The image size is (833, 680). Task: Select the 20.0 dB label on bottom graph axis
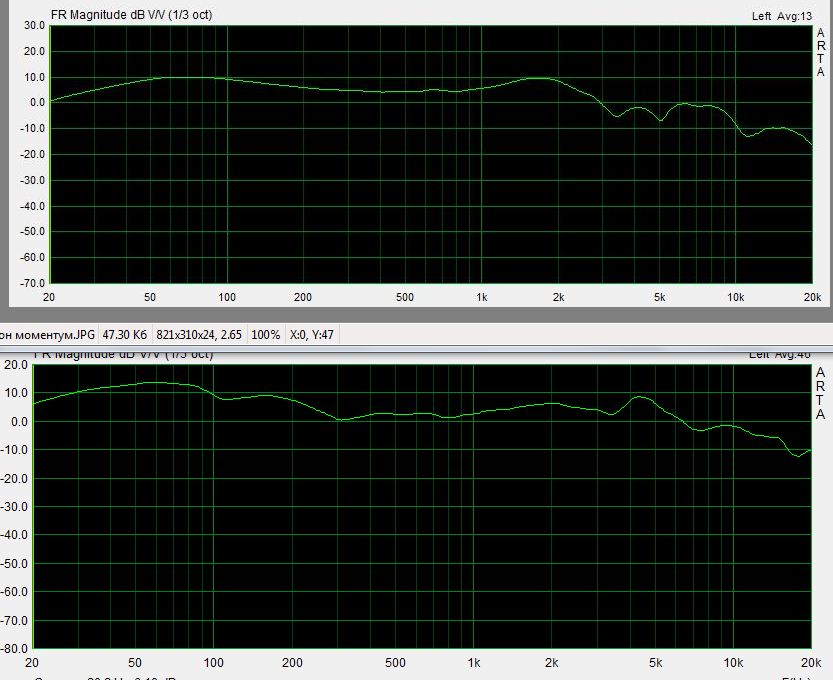16,365
